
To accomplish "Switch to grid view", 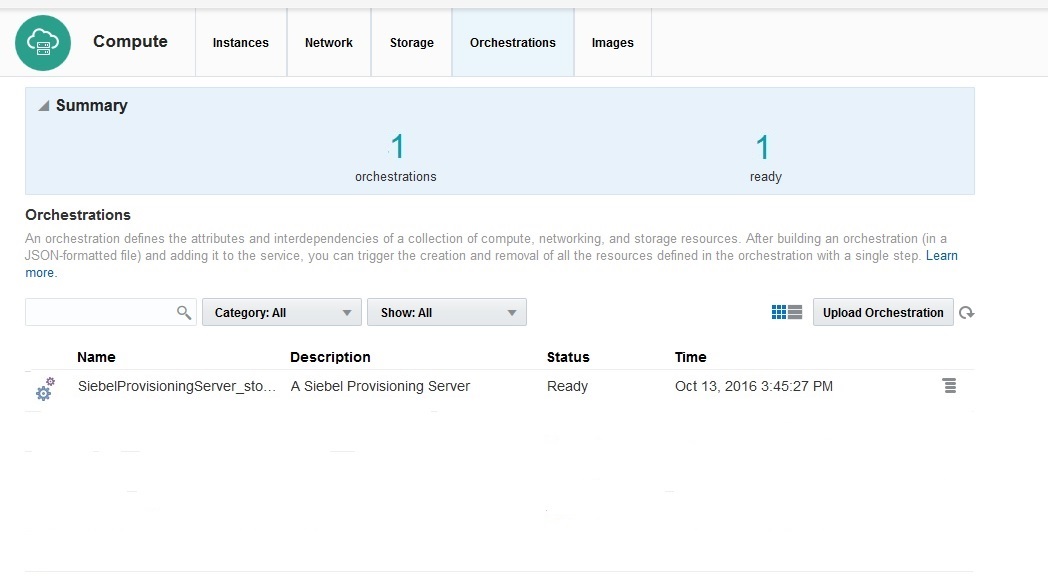I will [780, 311].
